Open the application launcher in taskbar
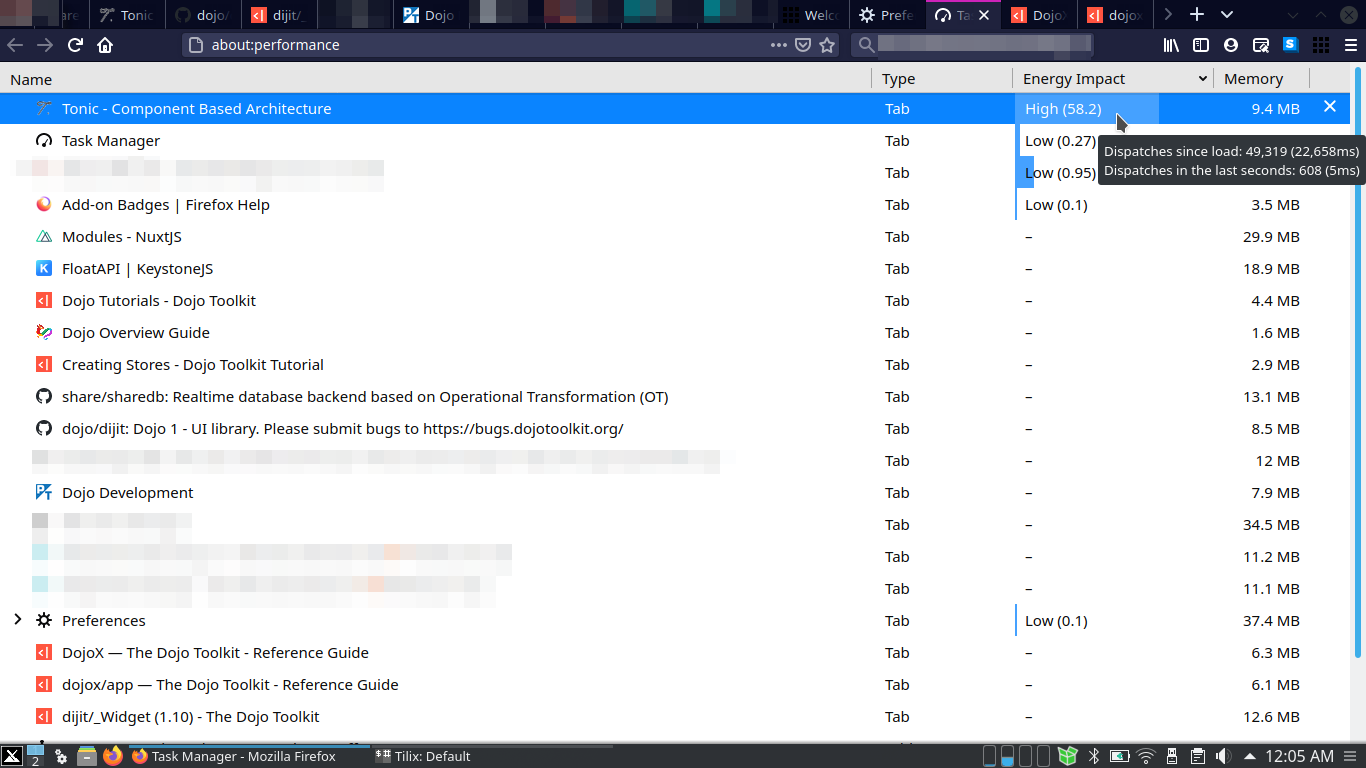The width and height of the screenshot is (1366, 768). pyautogui.click(x=12, y=756)
